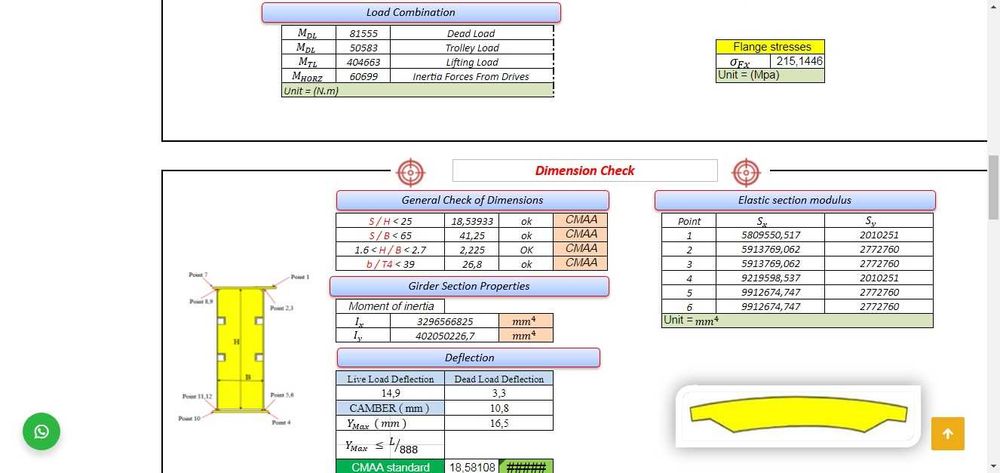Click the Flange stresses yellow label
The image size is (1000, 473).
tap(770, 47)
